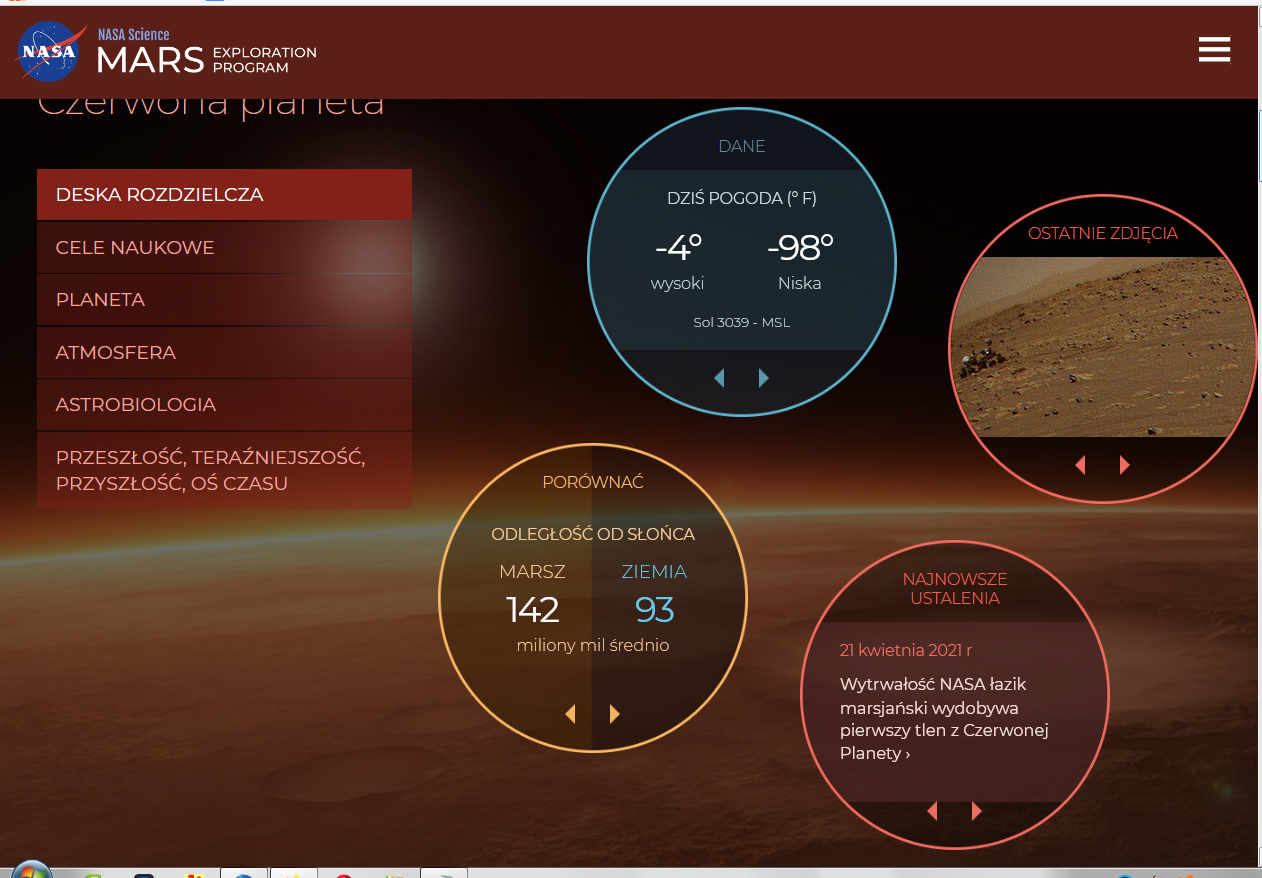Click the MARSZ column label
The image size is (1262, 878).
[x=532, y=572]
